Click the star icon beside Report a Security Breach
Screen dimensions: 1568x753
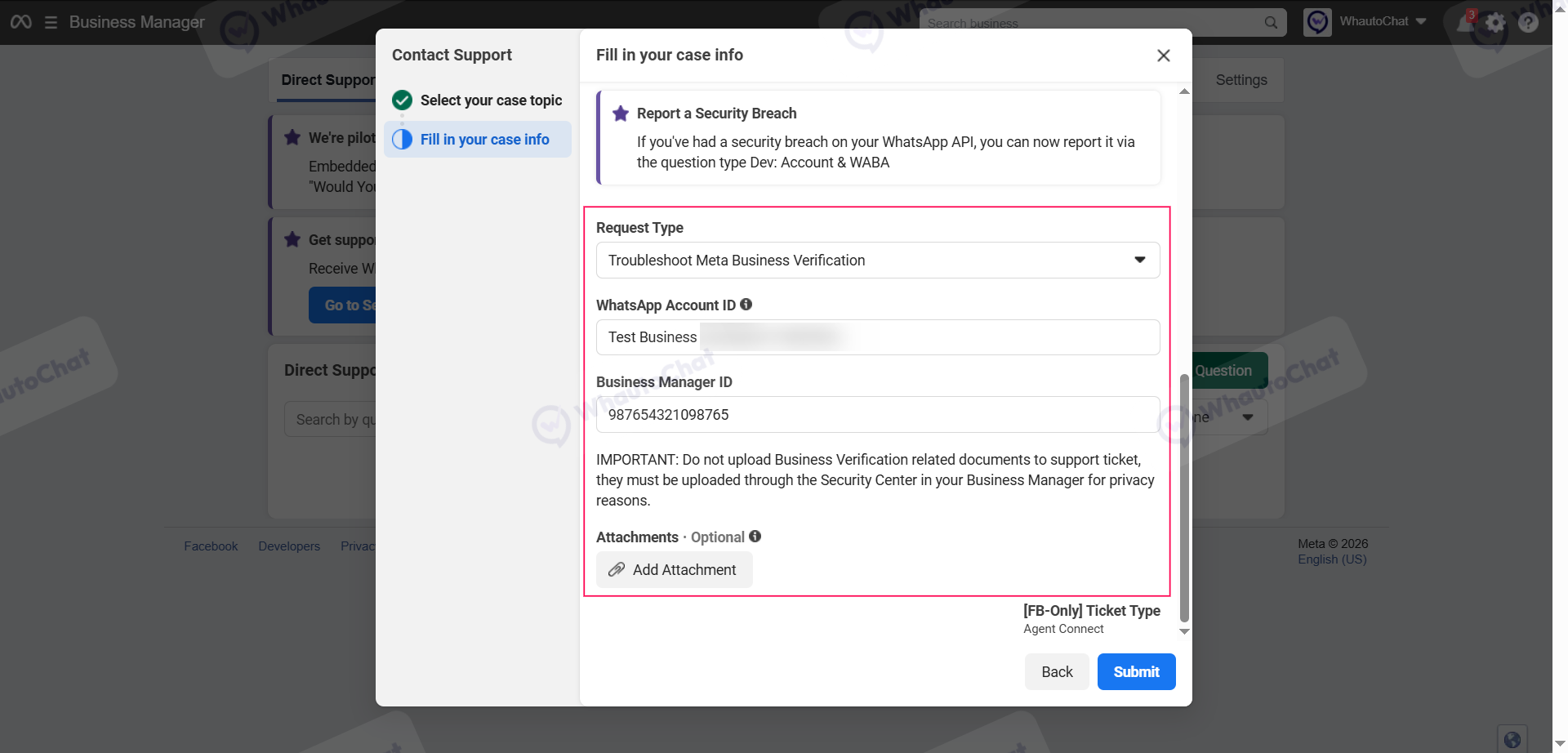621,114
